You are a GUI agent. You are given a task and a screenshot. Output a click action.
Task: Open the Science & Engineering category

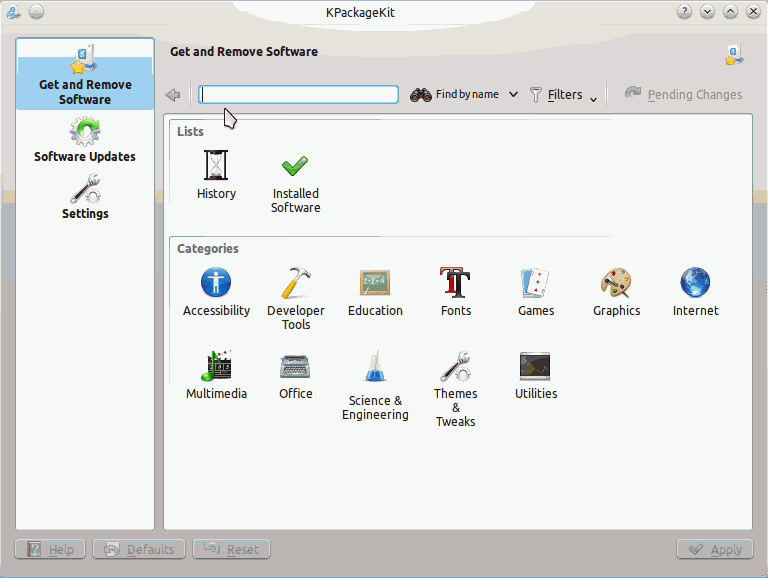[x=375, y=386]
